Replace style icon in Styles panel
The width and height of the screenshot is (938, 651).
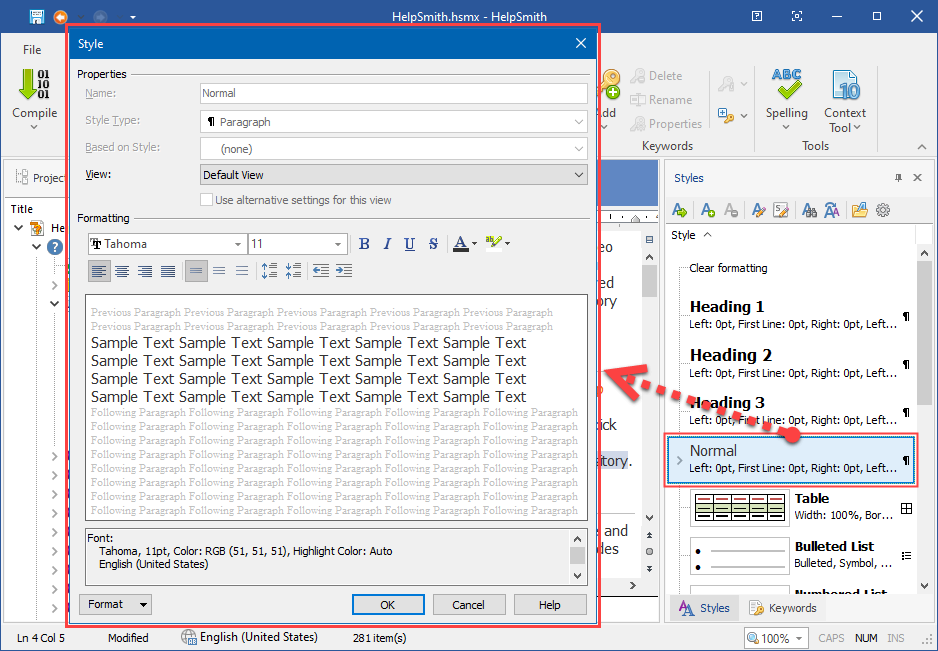tap(832, 210)
